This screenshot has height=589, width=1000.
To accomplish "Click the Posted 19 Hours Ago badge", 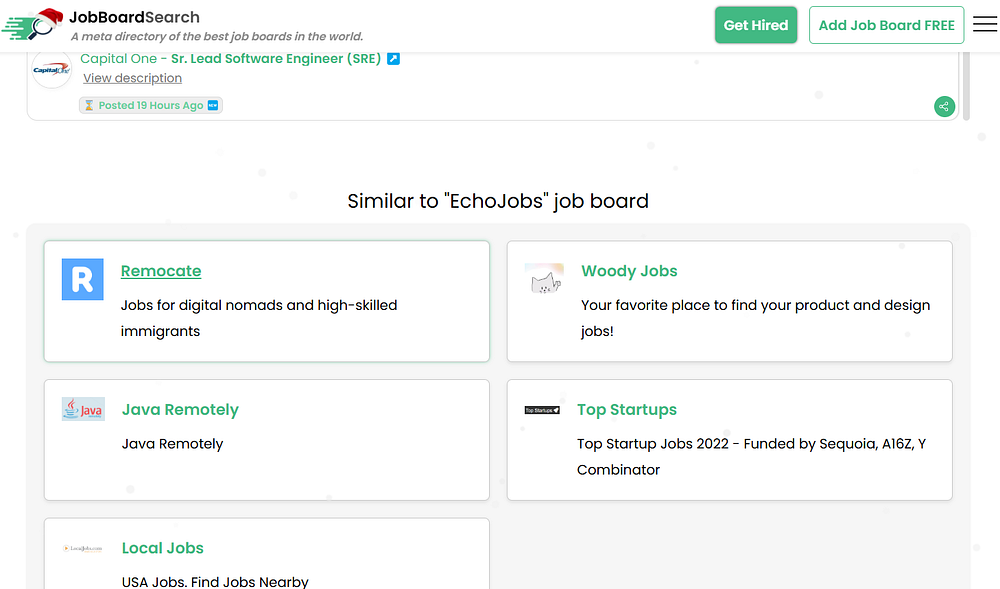I will [x=151, y=105].
